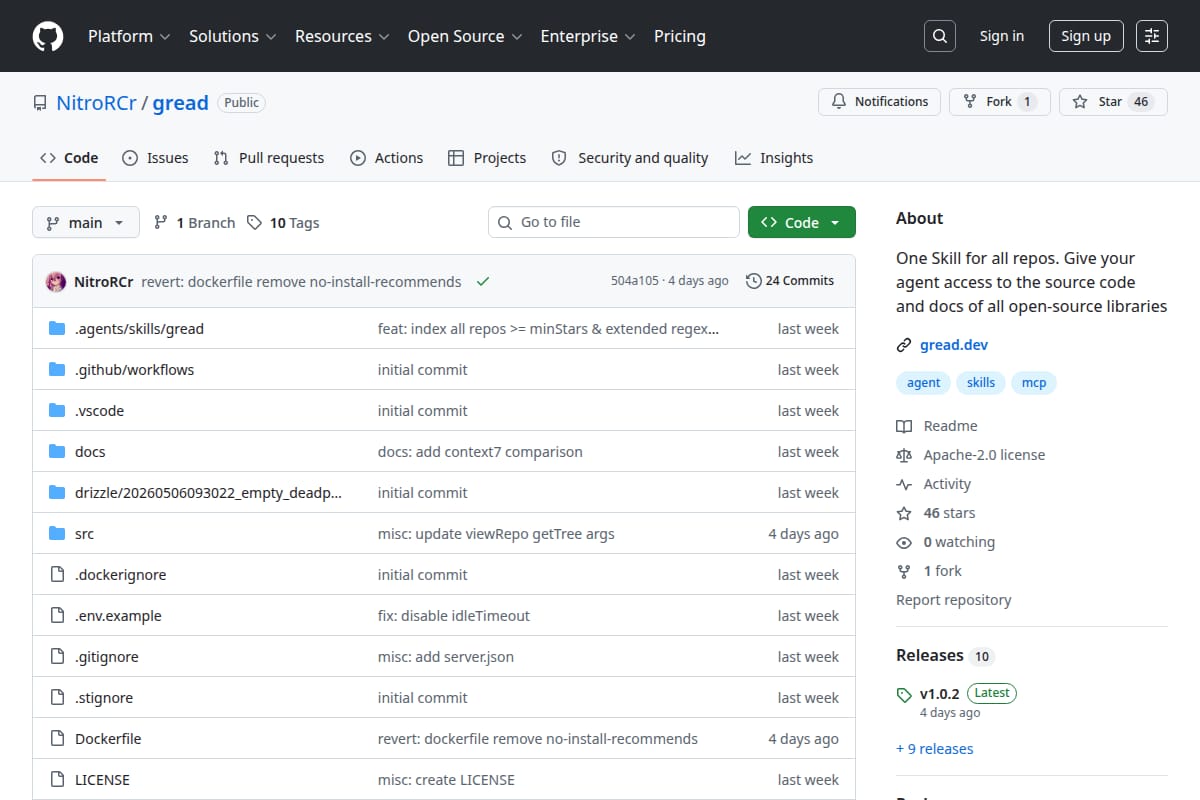Select the mcp topic tag
This screenshot has height=800, width=1200.
[x=1034, y=383]
